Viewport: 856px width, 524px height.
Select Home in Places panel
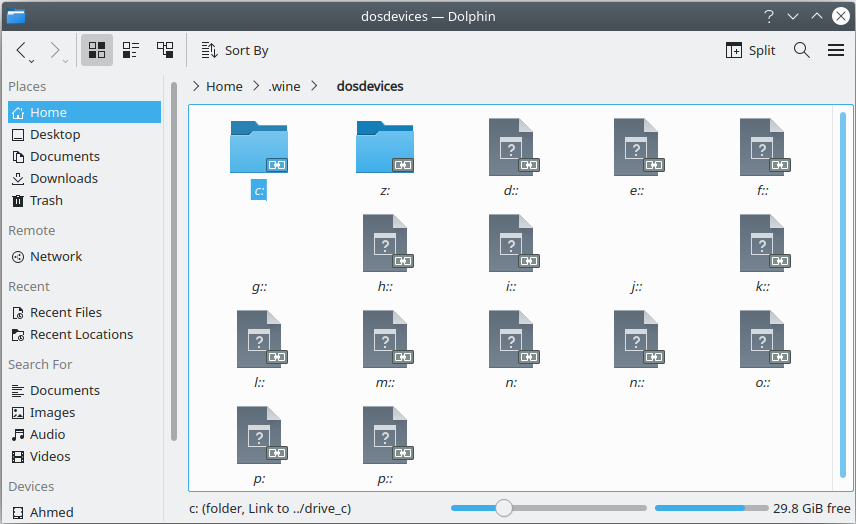pyautogui.click(x=85, y=112)
